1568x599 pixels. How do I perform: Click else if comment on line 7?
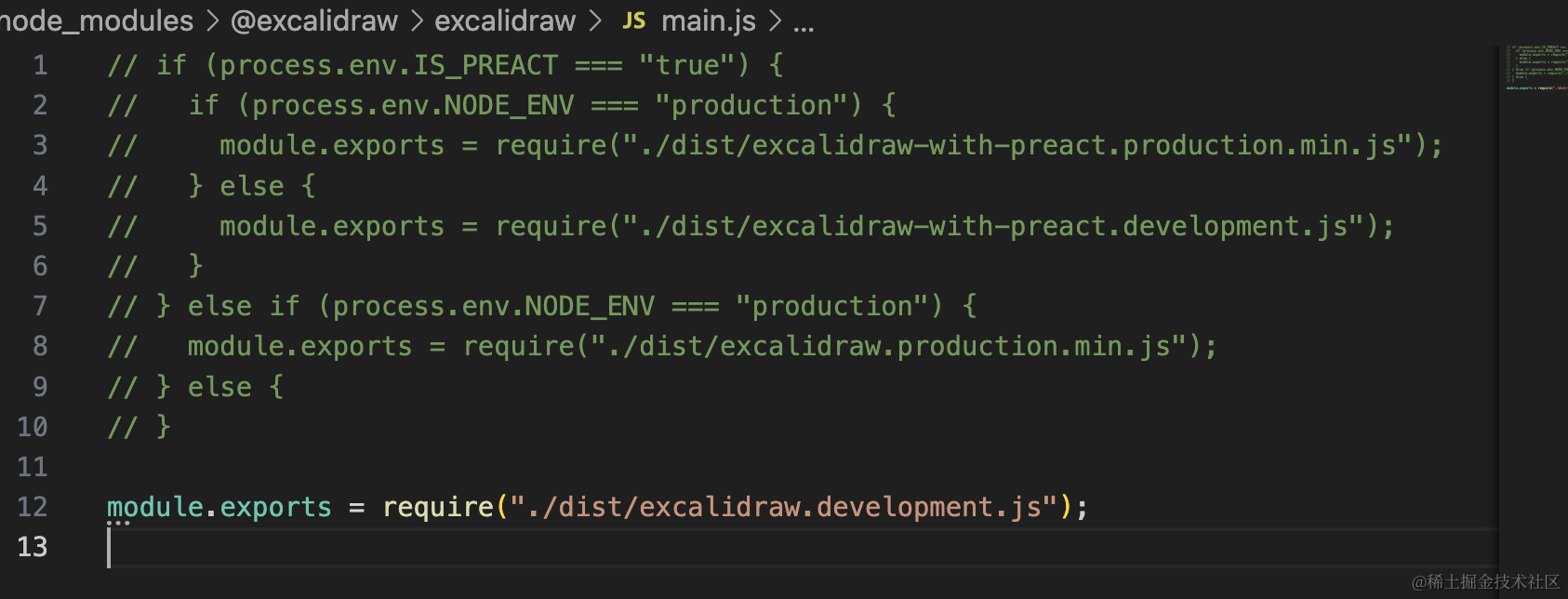coord(244,306)
